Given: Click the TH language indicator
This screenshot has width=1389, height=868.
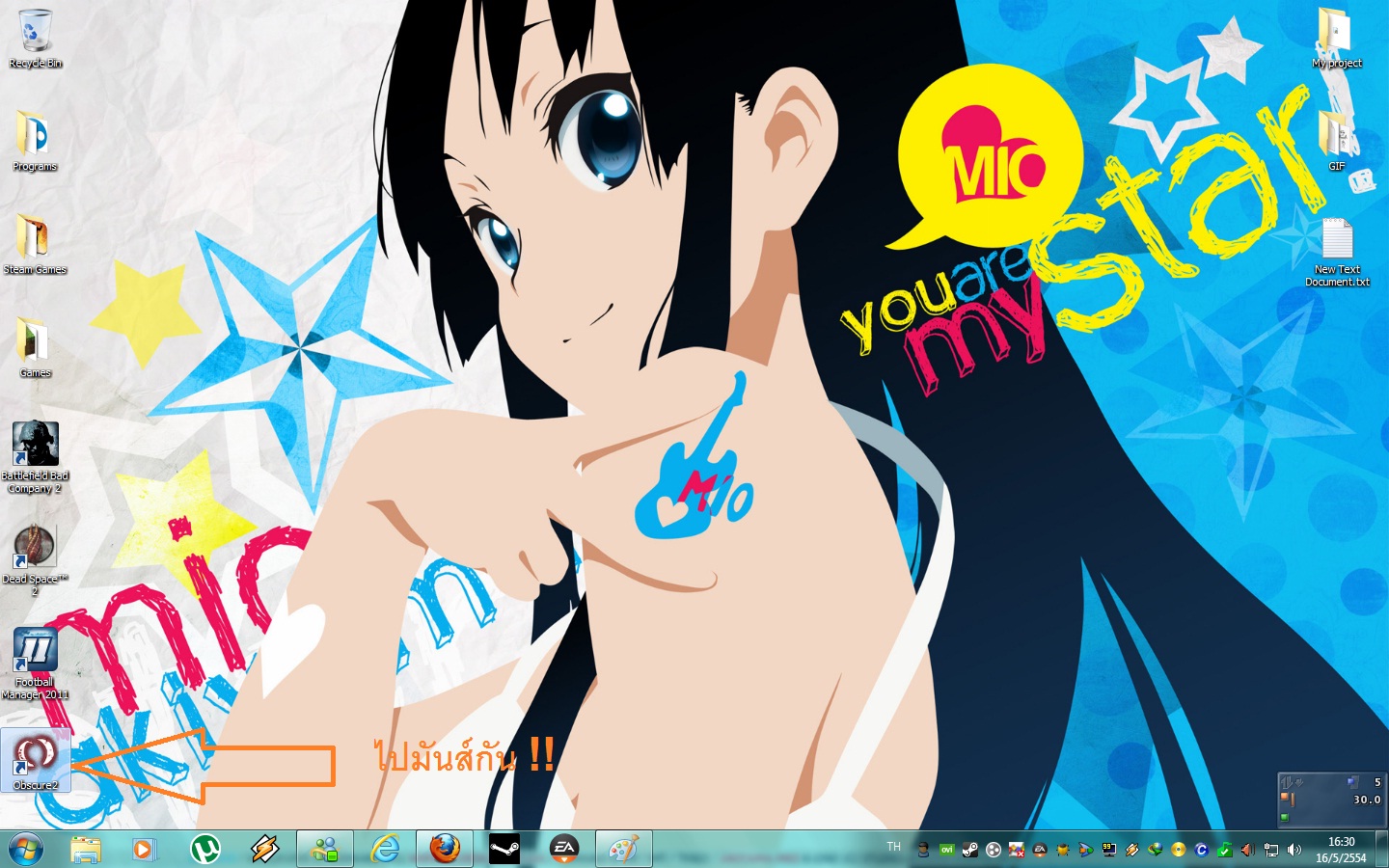Looking at the screenshot, I should pyautogui.click(x=894, y=847).
